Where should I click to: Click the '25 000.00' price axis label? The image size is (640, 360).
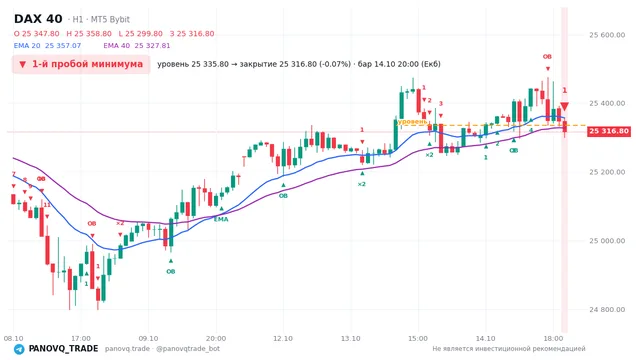[x=607, y=241]
